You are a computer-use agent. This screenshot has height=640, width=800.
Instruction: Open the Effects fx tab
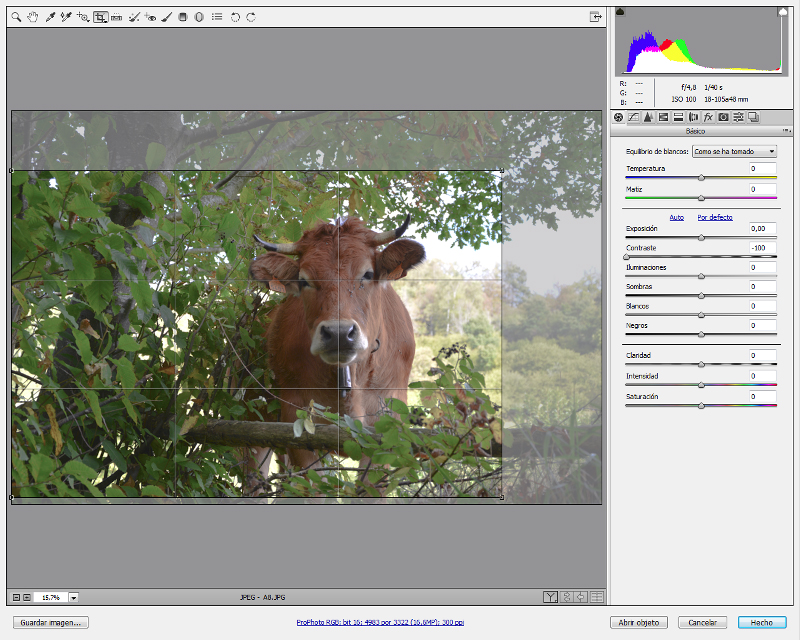pyautogui.click(x=708, y=117)
